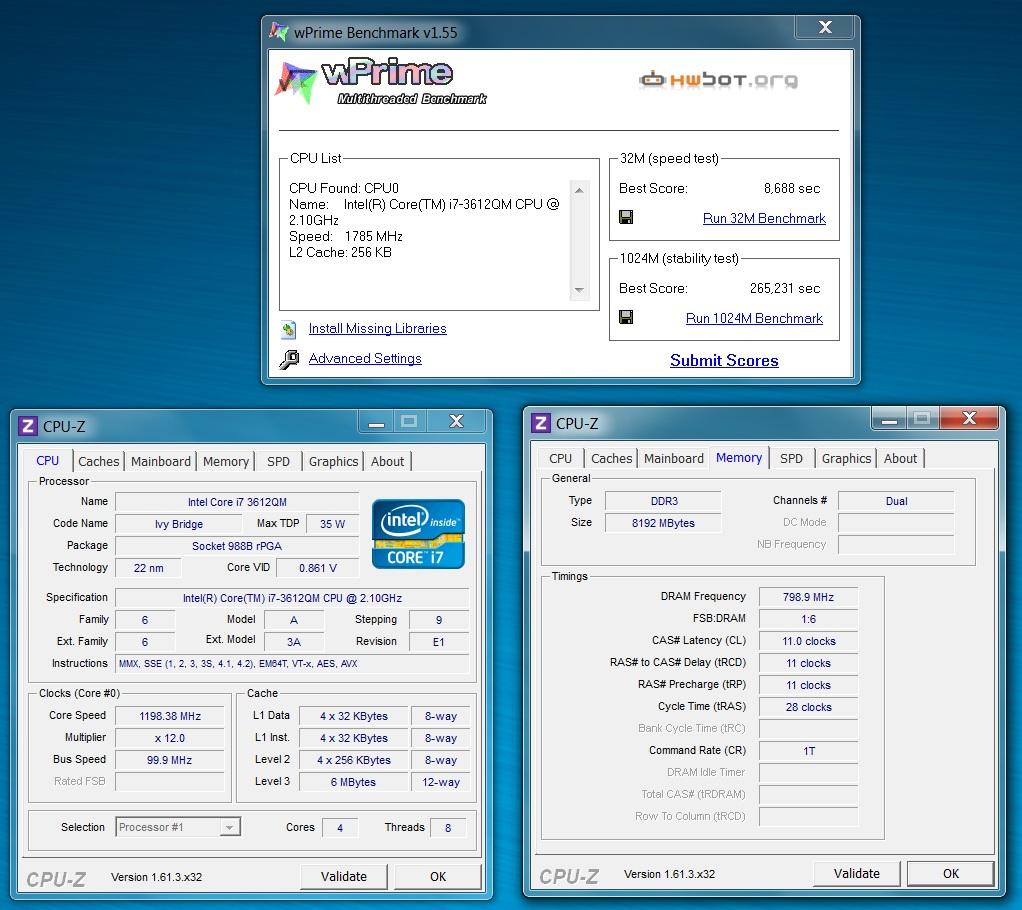Open the Advanced Settings link
The width and height of the screenshot is (1022, 910).
pos(365,359)
